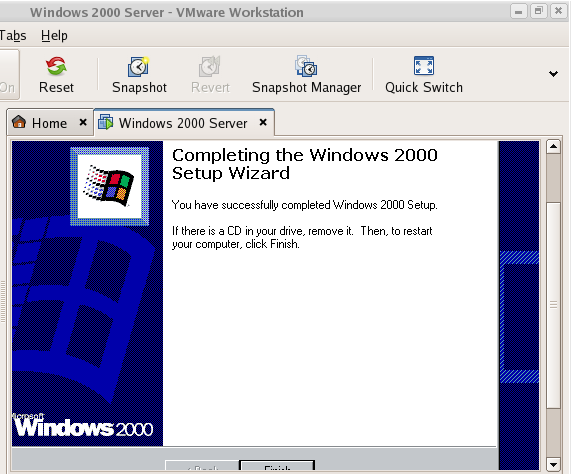Click Finish to restart the computer
Image resolution: width=571 pixels, height=474 pixels.
(277, 467)
